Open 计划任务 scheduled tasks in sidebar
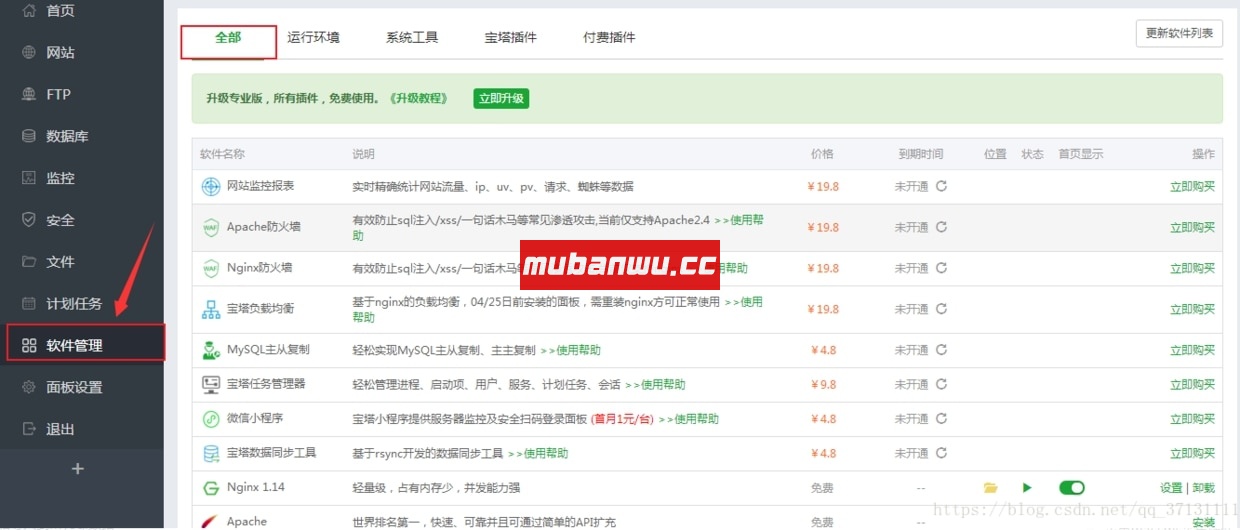Screen dimensions: 1240x530 click(82, 304)
